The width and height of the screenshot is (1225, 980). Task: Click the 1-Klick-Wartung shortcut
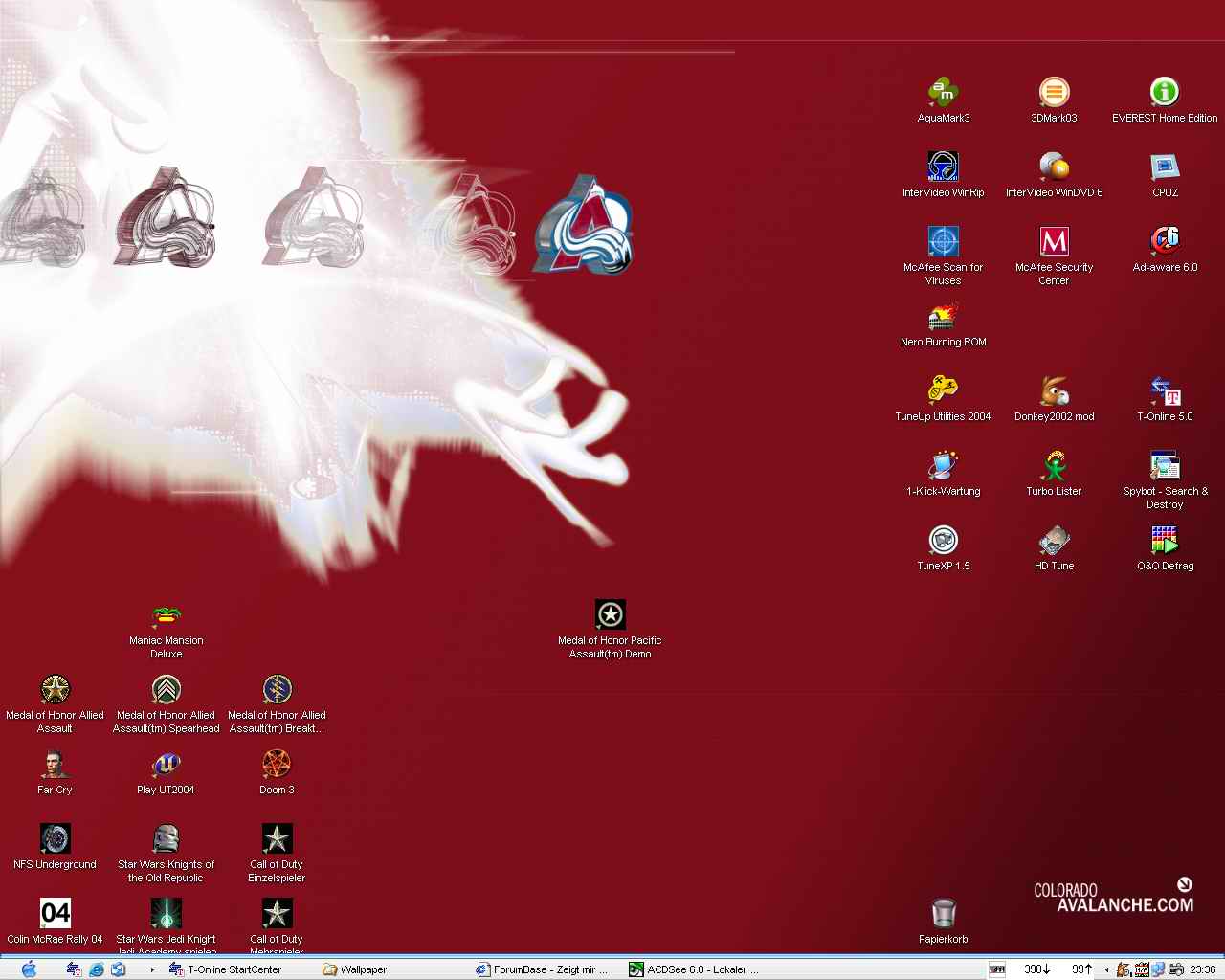(x=943, y=465)
